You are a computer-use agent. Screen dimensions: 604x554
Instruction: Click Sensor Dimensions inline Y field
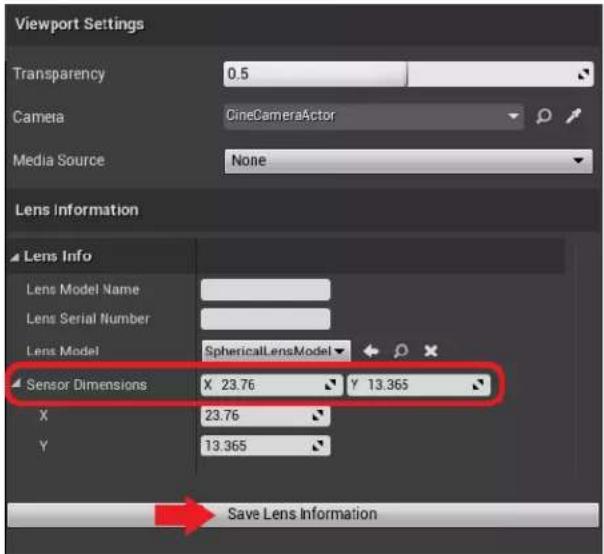coord(419,385)
